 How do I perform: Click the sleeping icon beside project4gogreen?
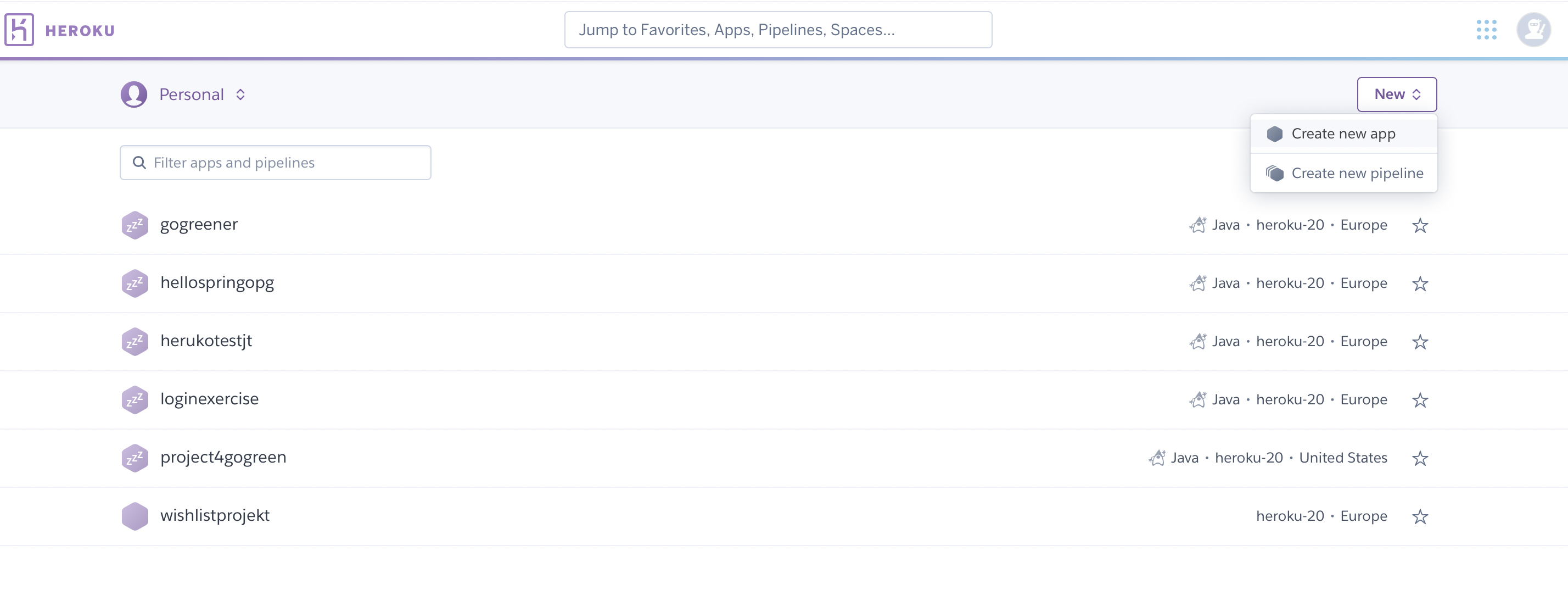(x=135, y=458)
